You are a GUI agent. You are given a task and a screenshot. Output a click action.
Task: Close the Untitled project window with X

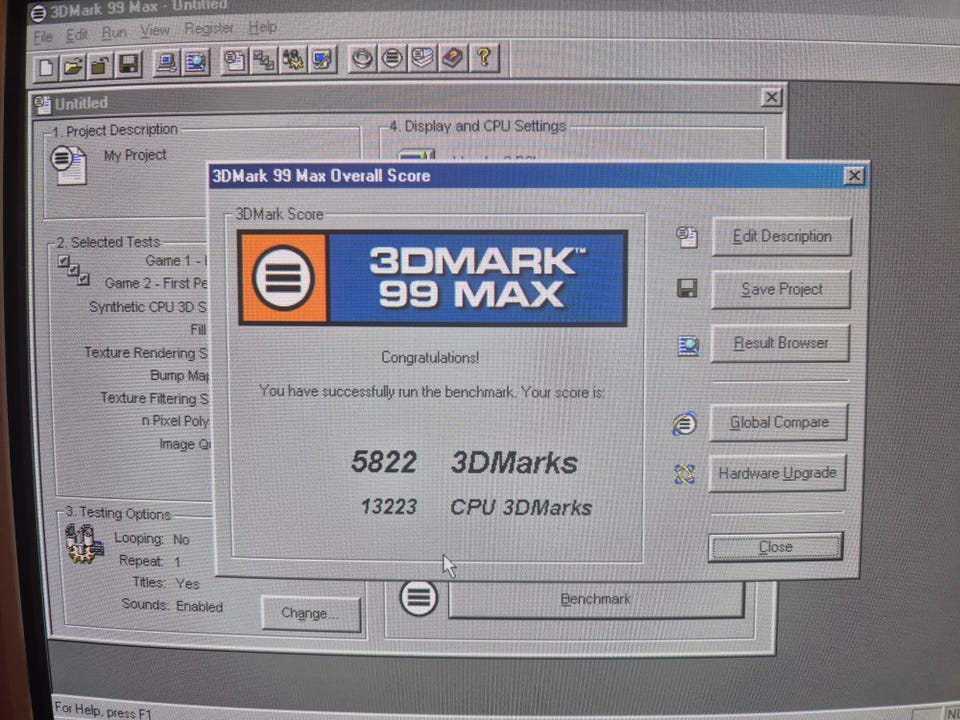click(x=771, y=97)
